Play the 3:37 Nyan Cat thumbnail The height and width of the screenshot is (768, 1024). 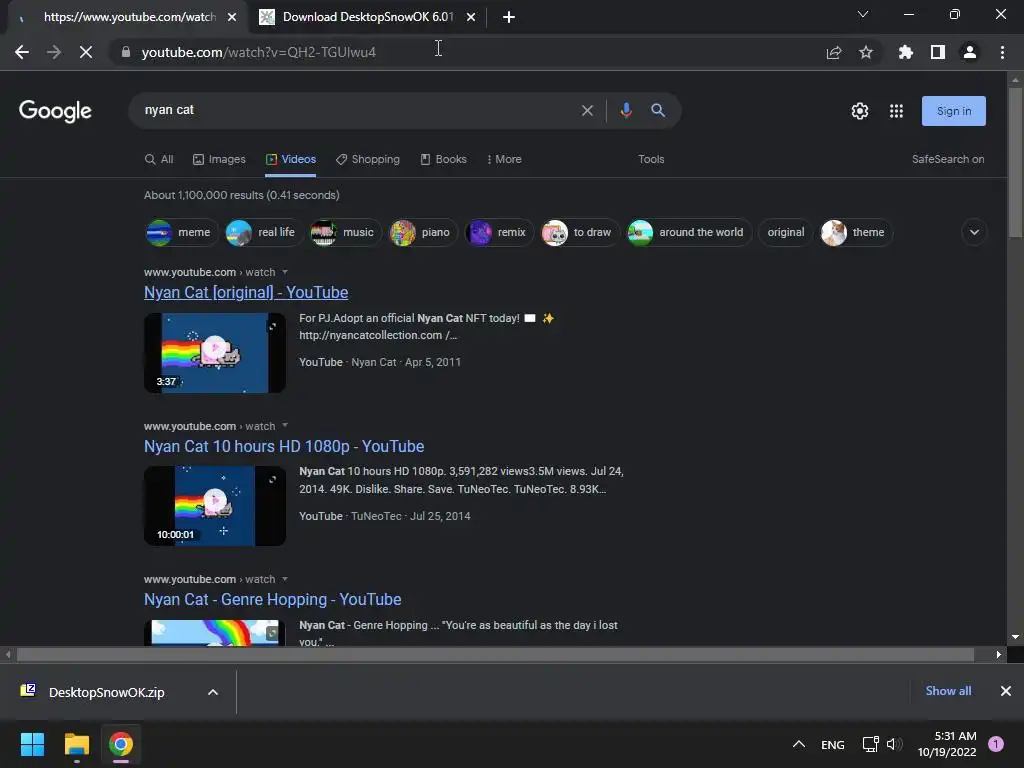click(215, 353)
